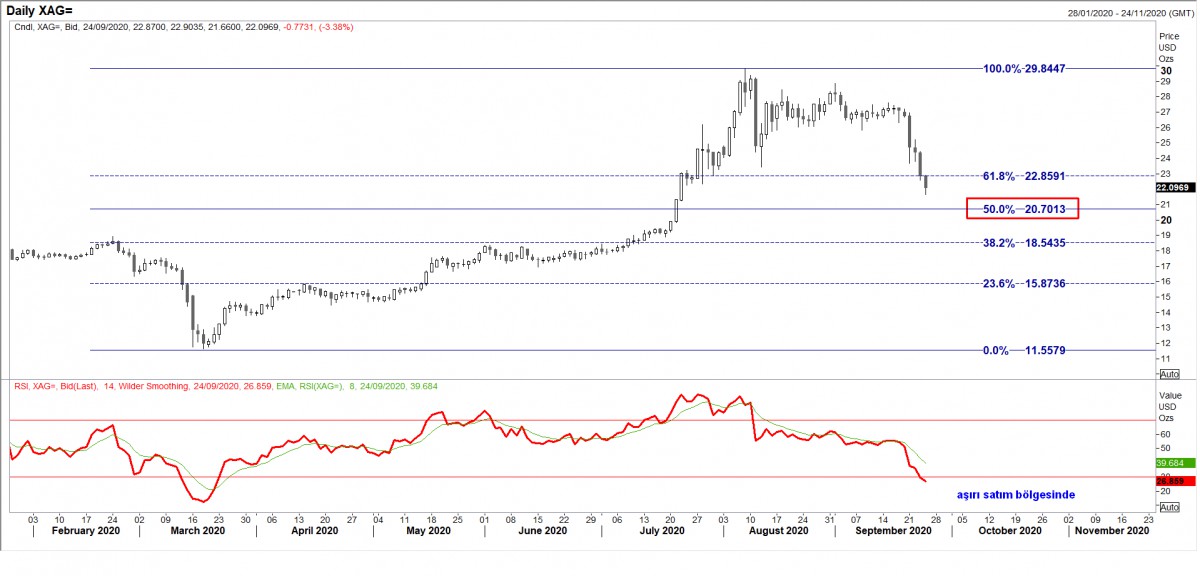Click the 'aşırı satım bölgesinde' annotation text

(x=1016, y=495)
